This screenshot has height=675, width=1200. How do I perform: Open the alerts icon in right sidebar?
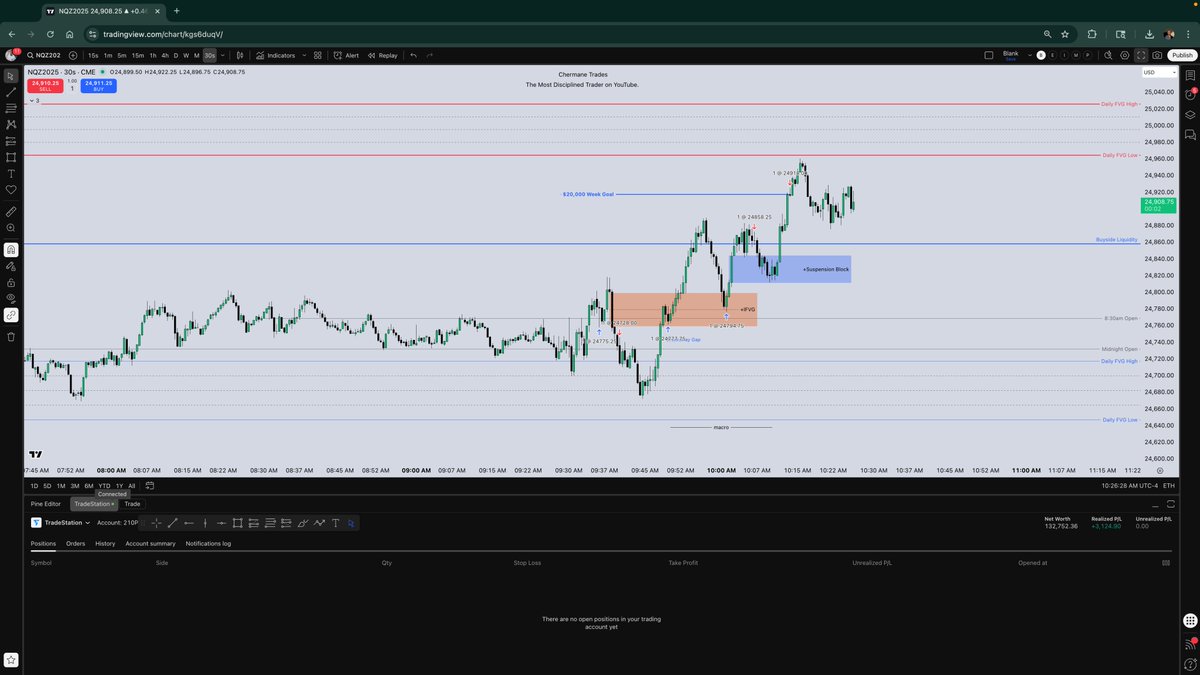coord(1190,95)
